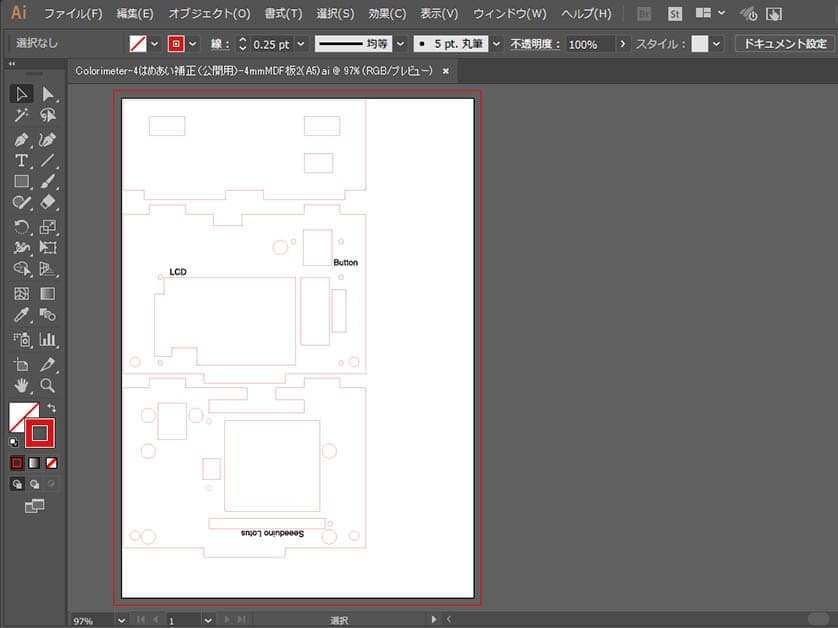Activate the Eyedropper tool

21,316
